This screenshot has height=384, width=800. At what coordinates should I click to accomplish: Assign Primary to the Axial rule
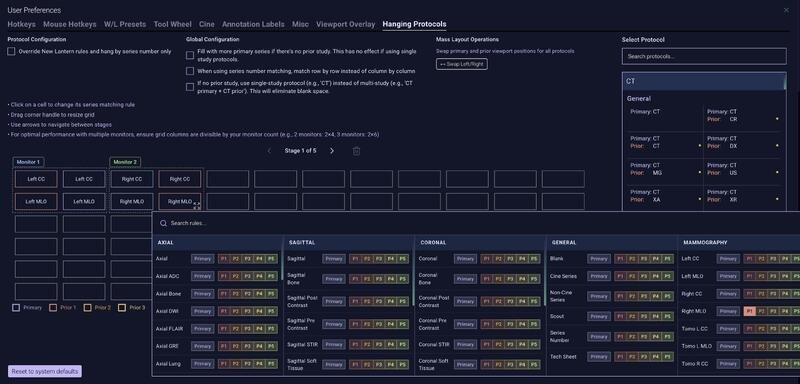tap(203, 259)
